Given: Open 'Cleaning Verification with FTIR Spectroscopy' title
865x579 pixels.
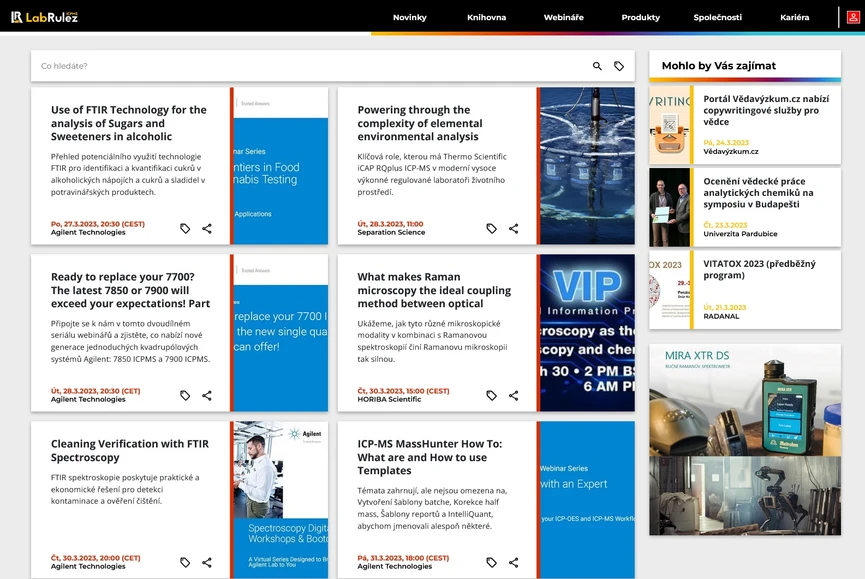Looking at the screenshot, I should point(130,451).
